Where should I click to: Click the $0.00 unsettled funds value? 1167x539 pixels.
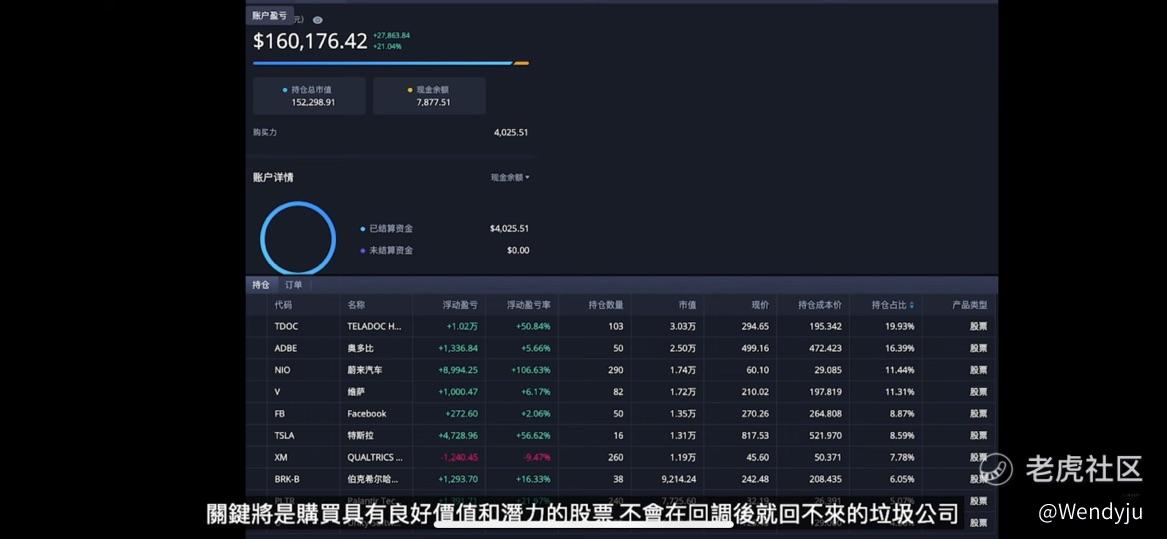click(518, 250)
